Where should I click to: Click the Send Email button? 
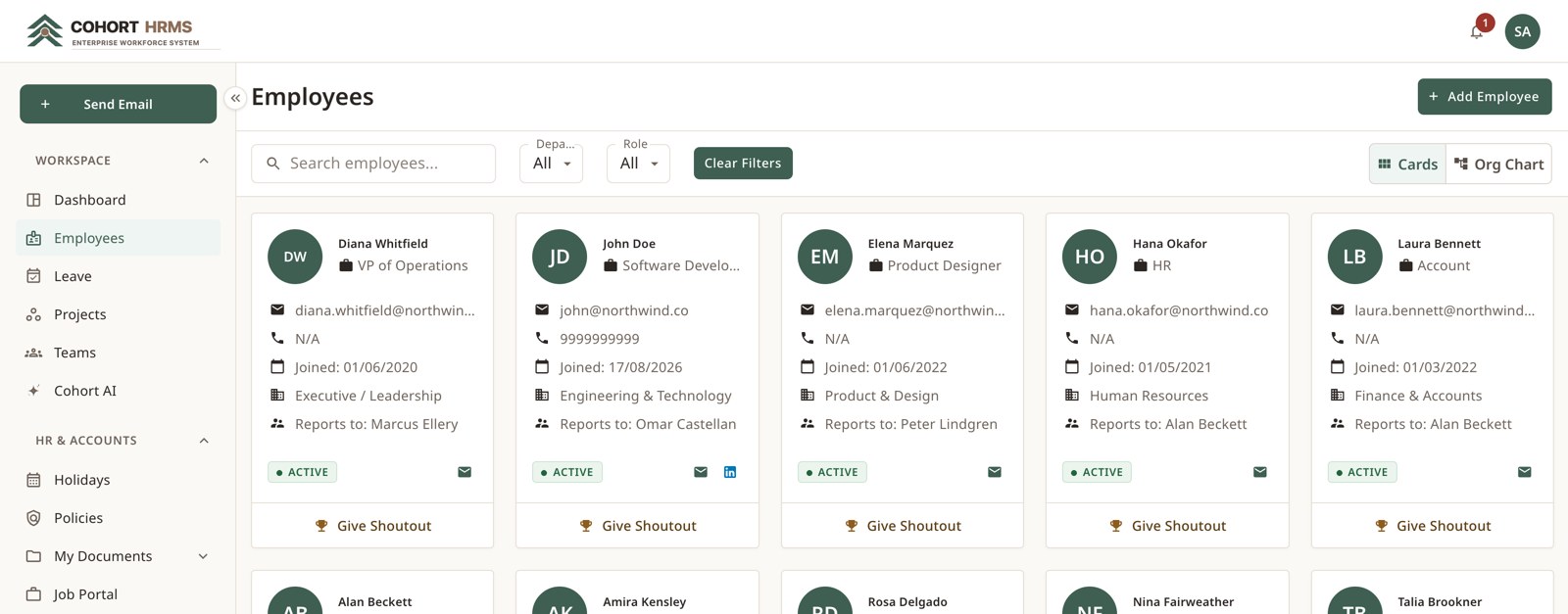pyautogui.click(x=118, y=104)
